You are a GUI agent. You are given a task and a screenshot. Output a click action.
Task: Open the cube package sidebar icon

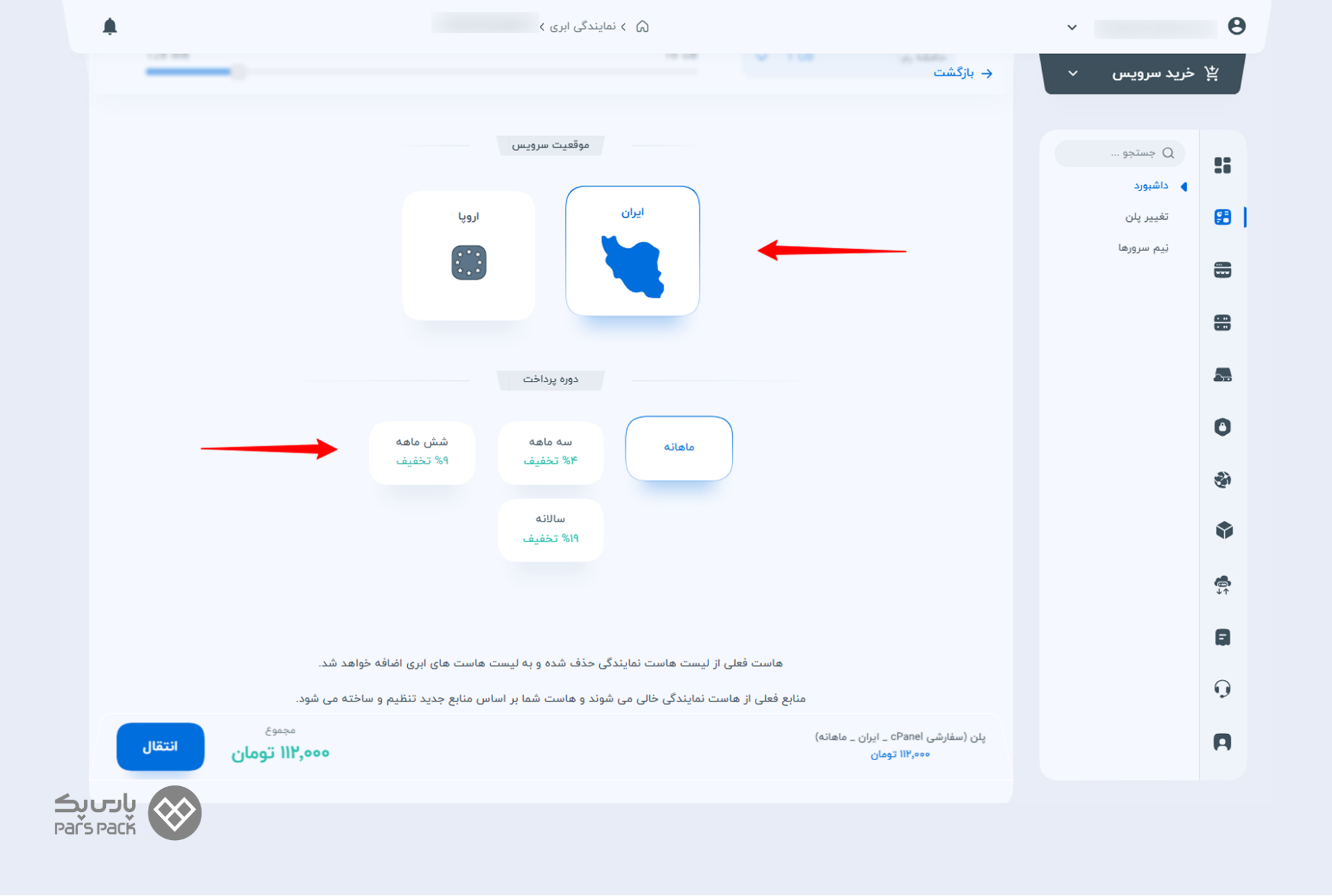[x=1223, y=530]
